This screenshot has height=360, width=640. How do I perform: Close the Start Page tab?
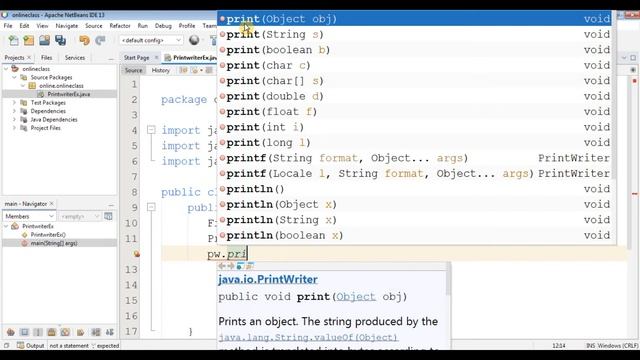[x=156, y=58]
